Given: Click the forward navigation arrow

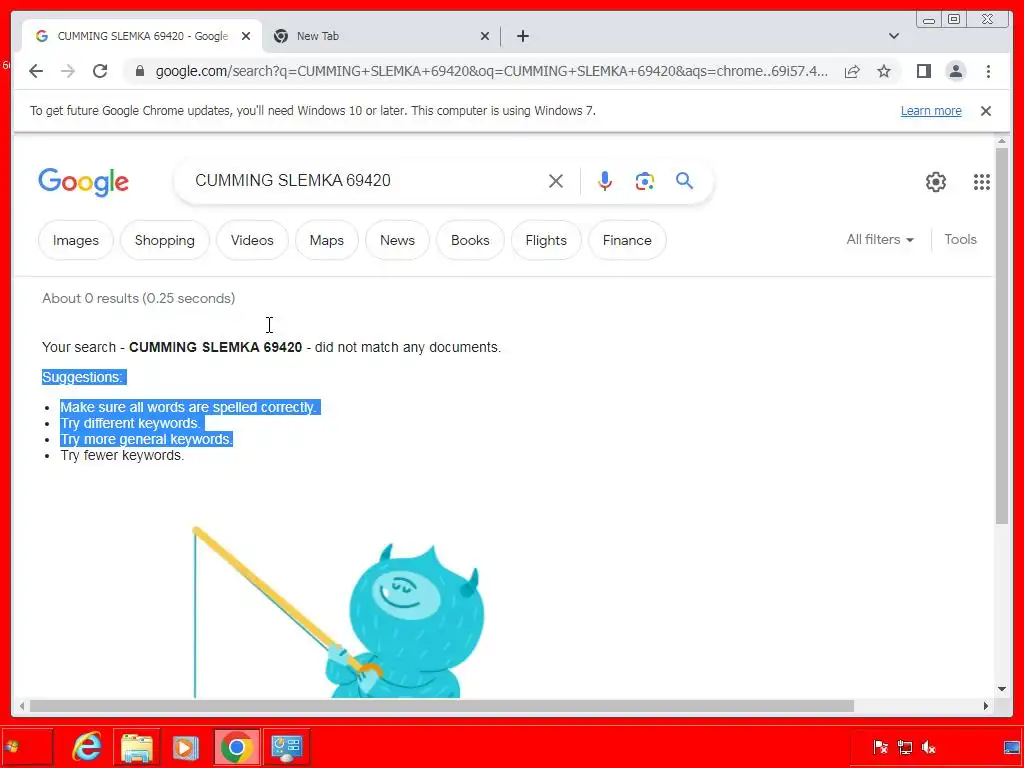Looking at the screenshot, I should (68, 71).
